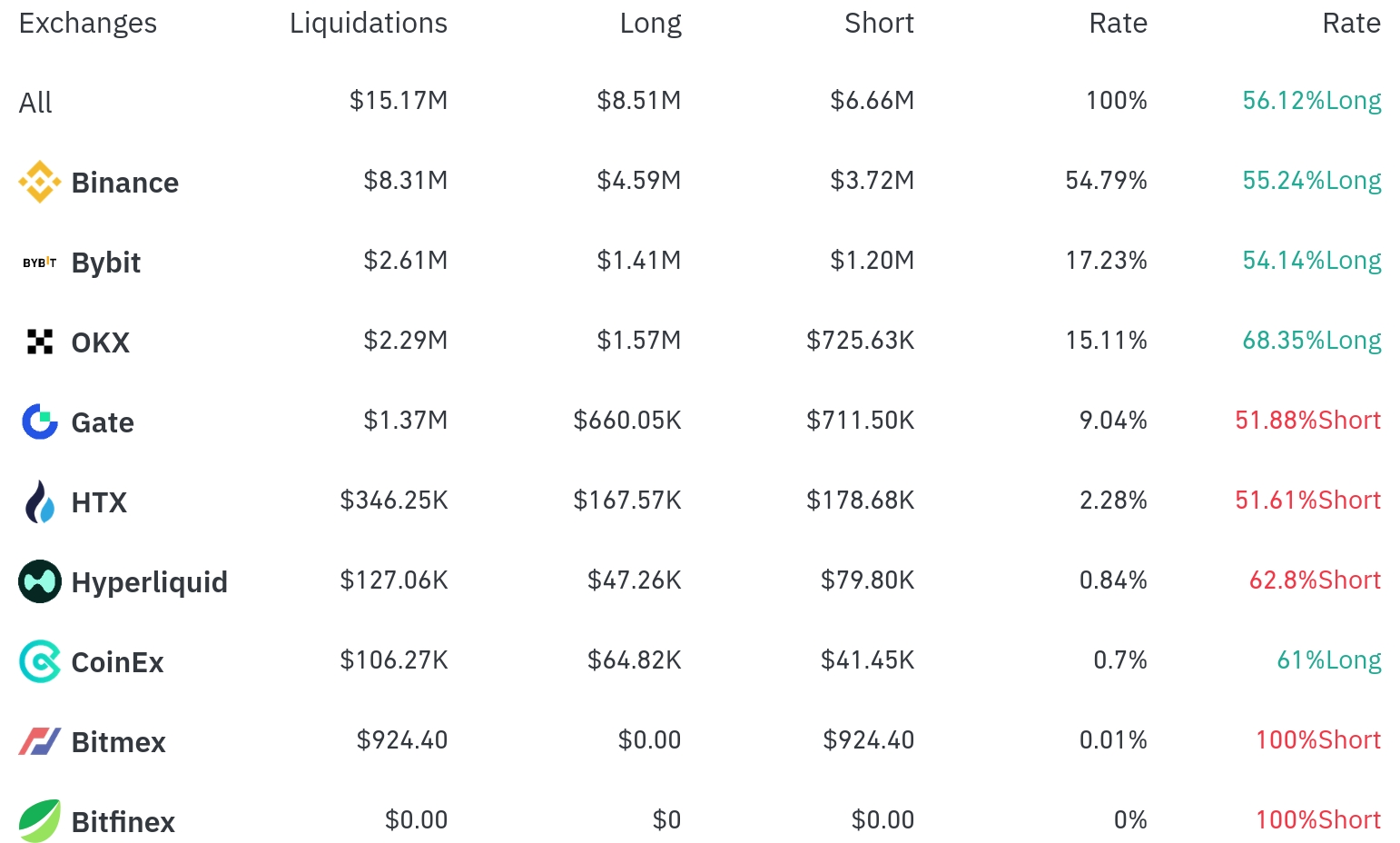The height and width of the screenshot is (843, 1400).
Task: Click the Exchanges column header
Action: pos(88,24)
